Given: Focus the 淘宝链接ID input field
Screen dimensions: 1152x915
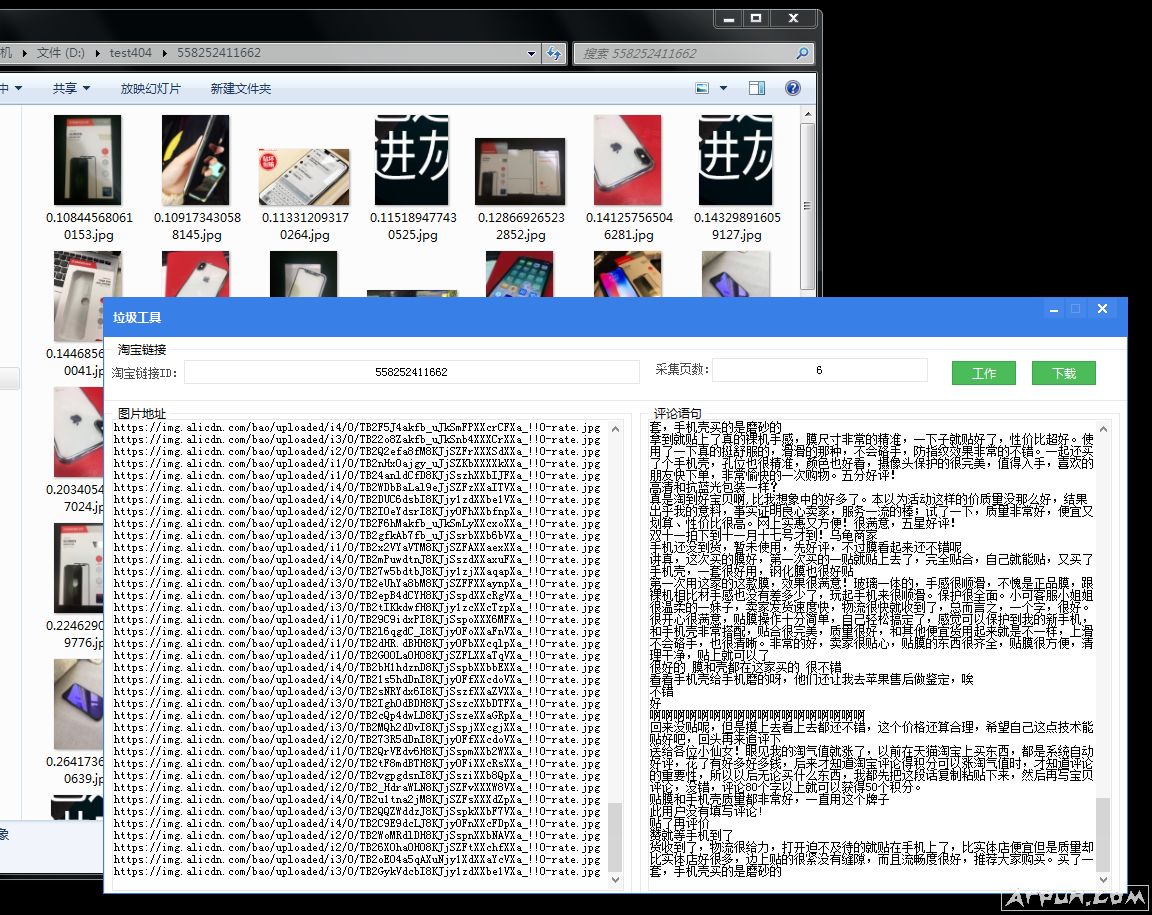Looking at the screenshot, I should pyautogui.click(x=411, y=372).
